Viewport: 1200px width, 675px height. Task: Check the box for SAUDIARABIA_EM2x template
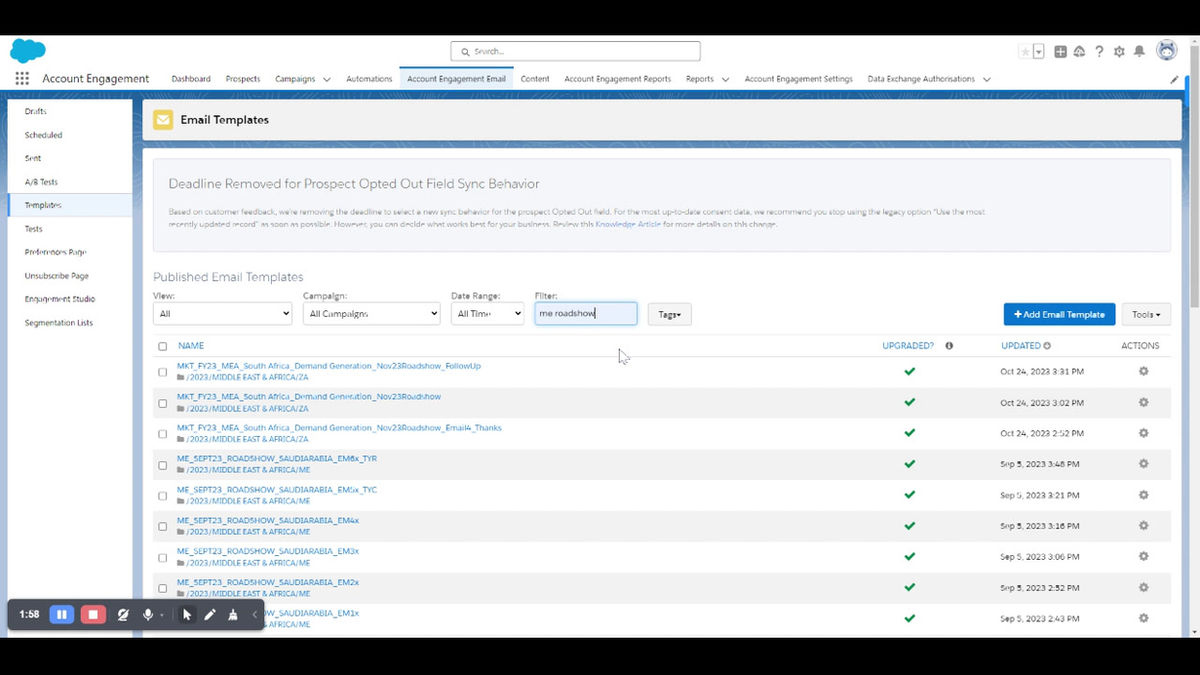coord(163,588)
